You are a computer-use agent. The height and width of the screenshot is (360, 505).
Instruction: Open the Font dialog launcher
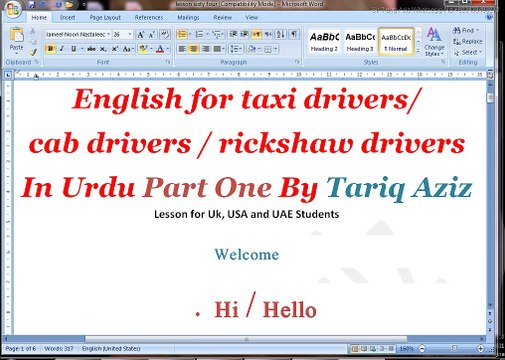(168, 62)
